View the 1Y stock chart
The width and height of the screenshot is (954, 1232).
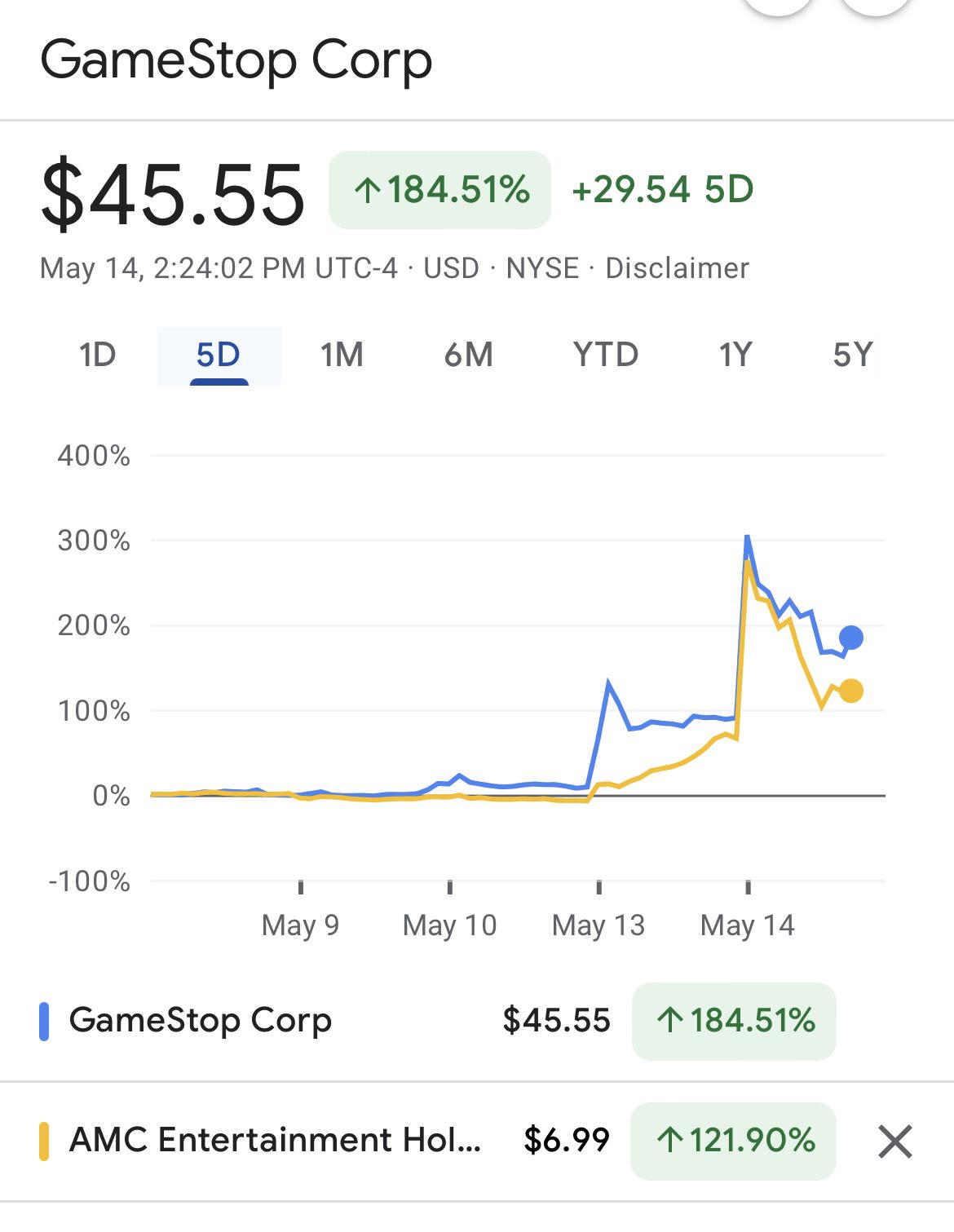732,355
